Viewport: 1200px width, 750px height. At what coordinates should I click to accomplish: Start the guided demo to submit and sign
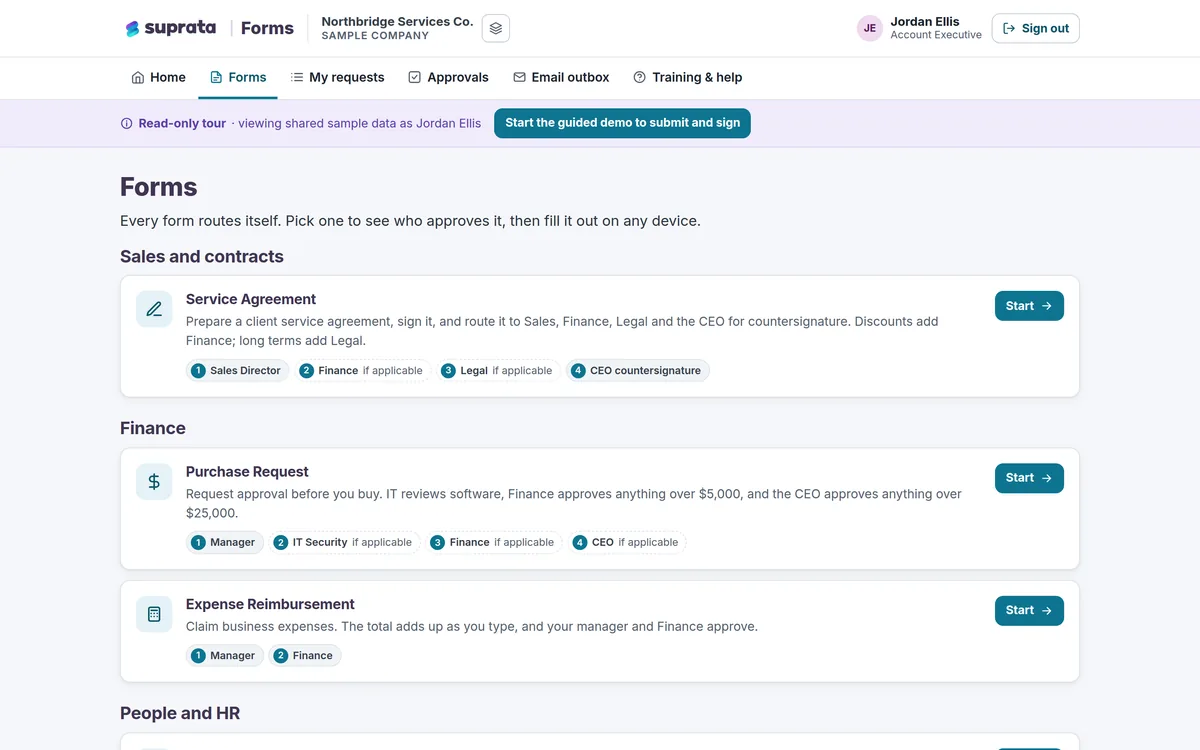coord(622,123)
